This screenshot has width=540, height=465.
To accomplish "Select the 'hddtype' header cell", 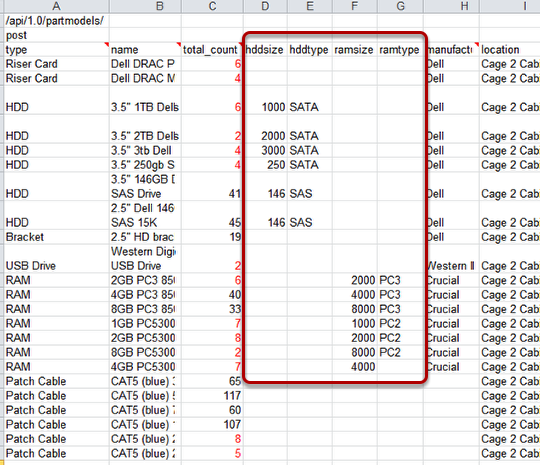I will 310,50.
